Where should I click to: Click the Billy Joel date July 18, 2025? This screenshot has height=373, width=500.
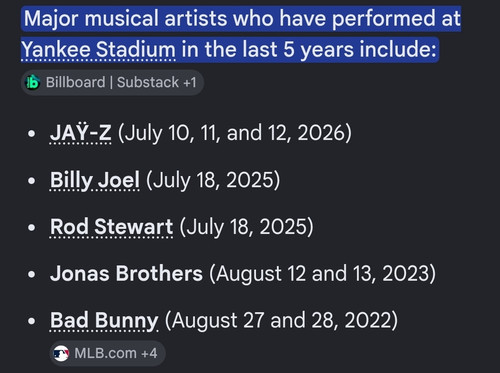[213, 180]
